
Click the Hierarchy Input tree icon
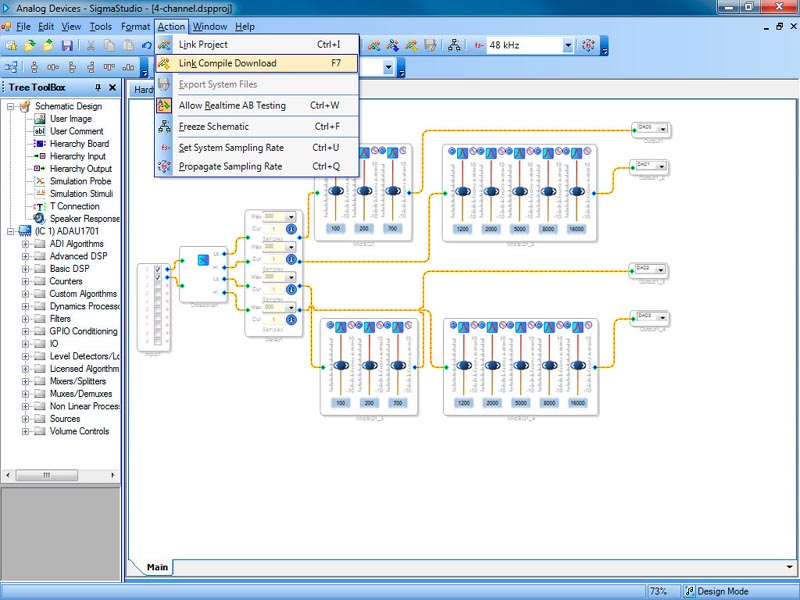(x=39, y=156)
